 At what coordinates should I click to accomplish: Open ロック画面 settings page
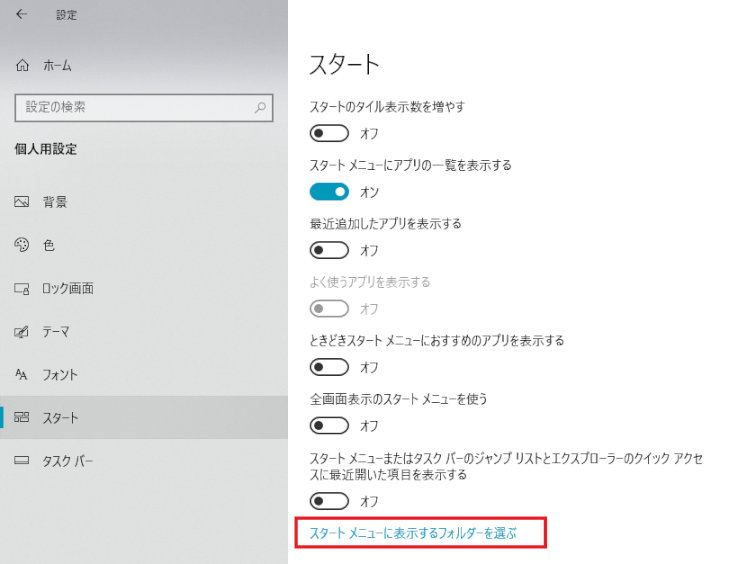point(144,288)
